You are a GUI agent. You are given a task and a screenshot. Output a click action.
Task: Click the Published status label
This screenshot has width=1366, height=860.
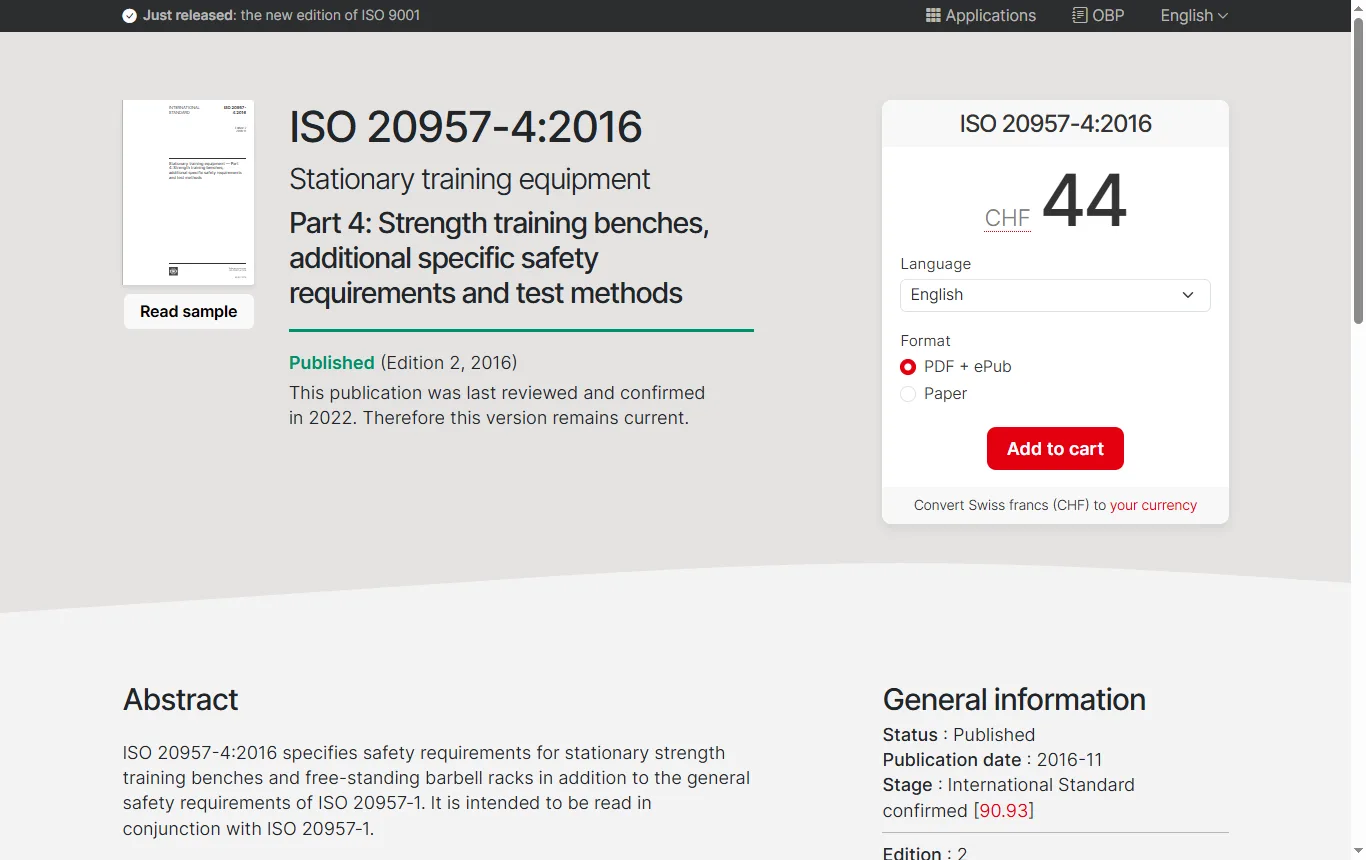click(332, 363)
